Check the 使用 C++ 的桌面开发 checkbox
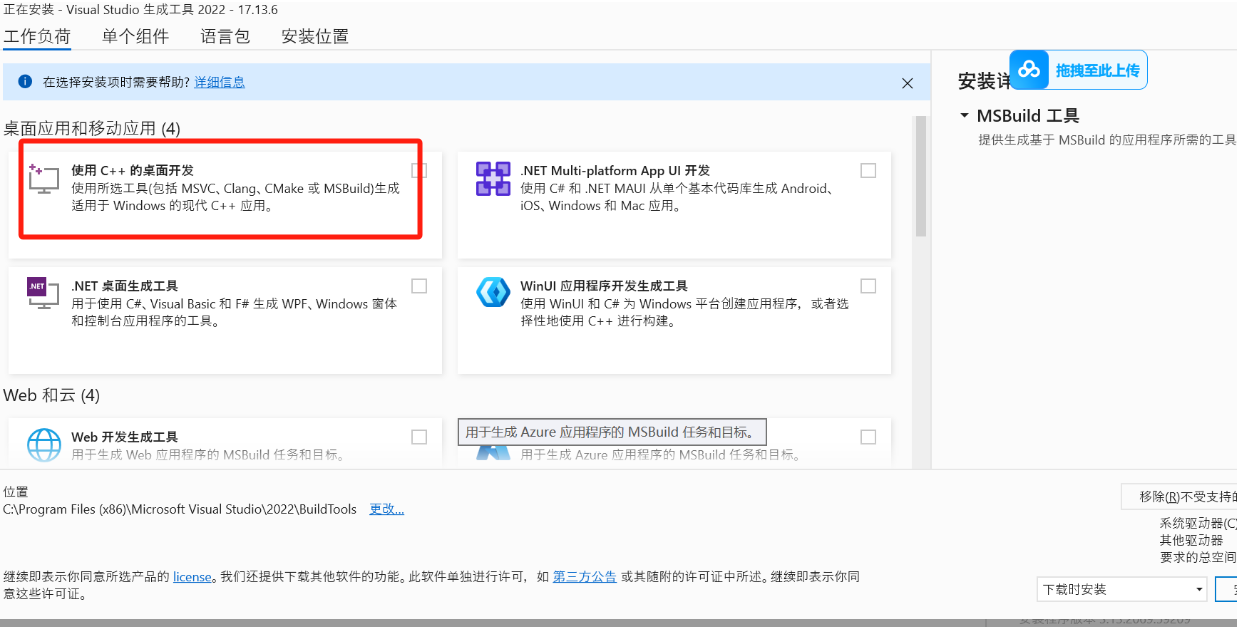 click(419, 171)
